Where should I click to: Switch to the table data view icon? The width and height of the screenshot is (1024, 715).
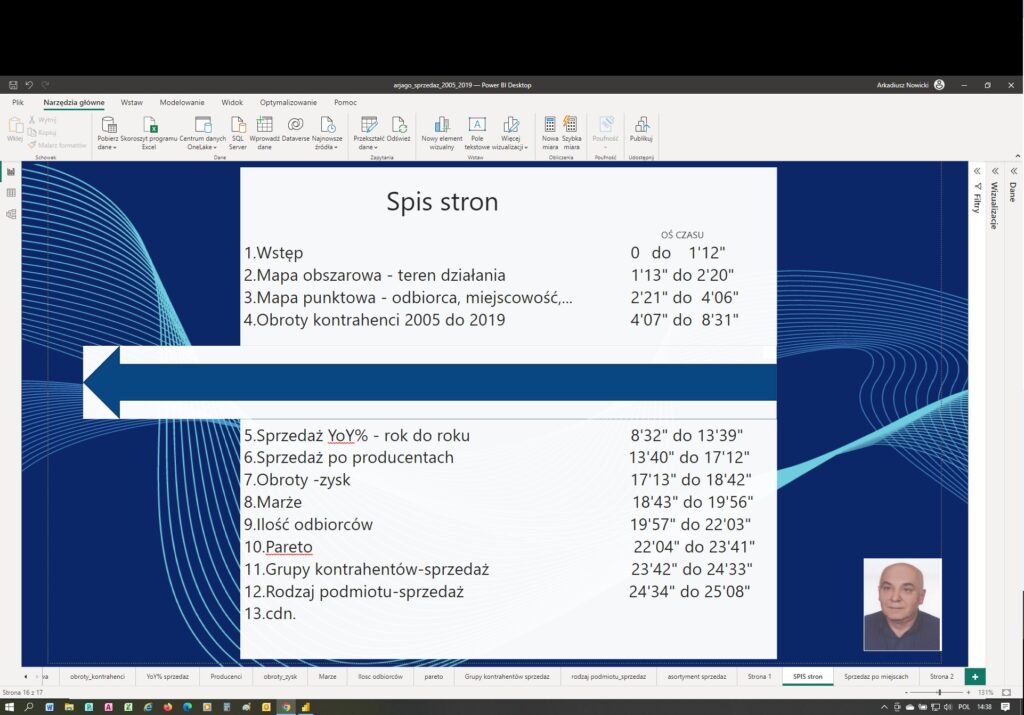tap(11, 192)
